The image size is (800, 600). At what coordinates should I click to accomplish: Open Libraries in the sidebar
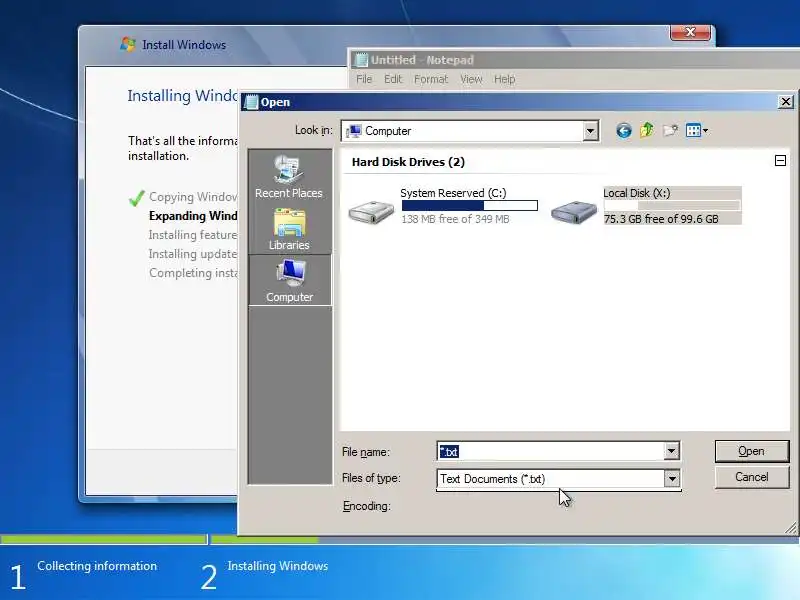(x=289, y=230)
